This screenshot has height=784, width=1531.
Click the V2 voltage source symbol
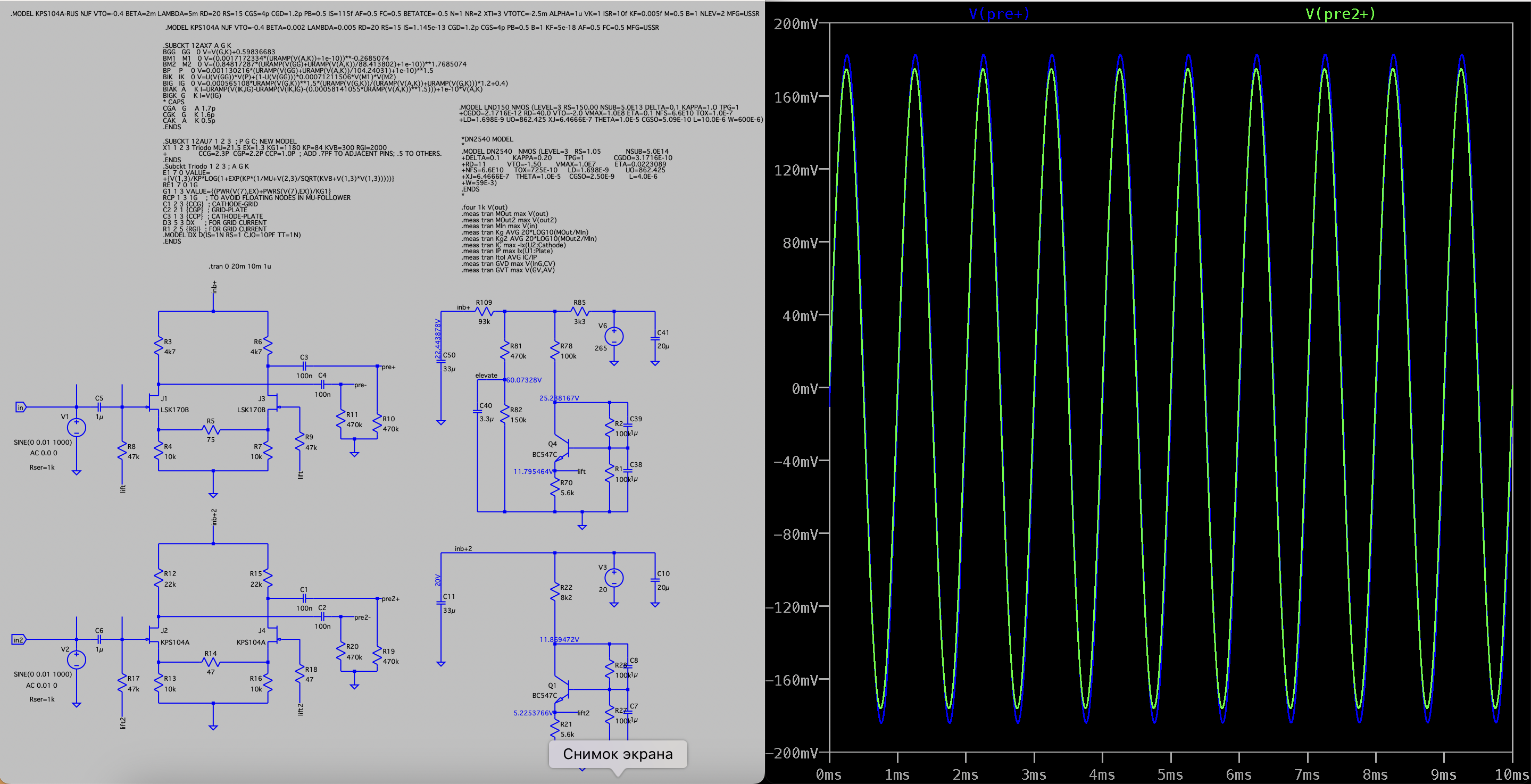click(77, 659)
